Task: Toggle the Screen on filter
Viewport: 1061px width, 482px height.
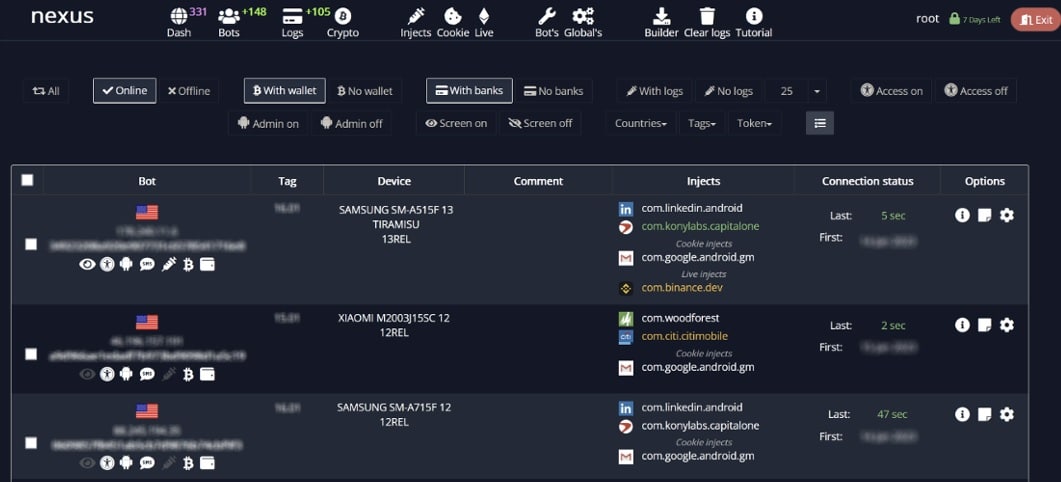Action: [456, 123]
